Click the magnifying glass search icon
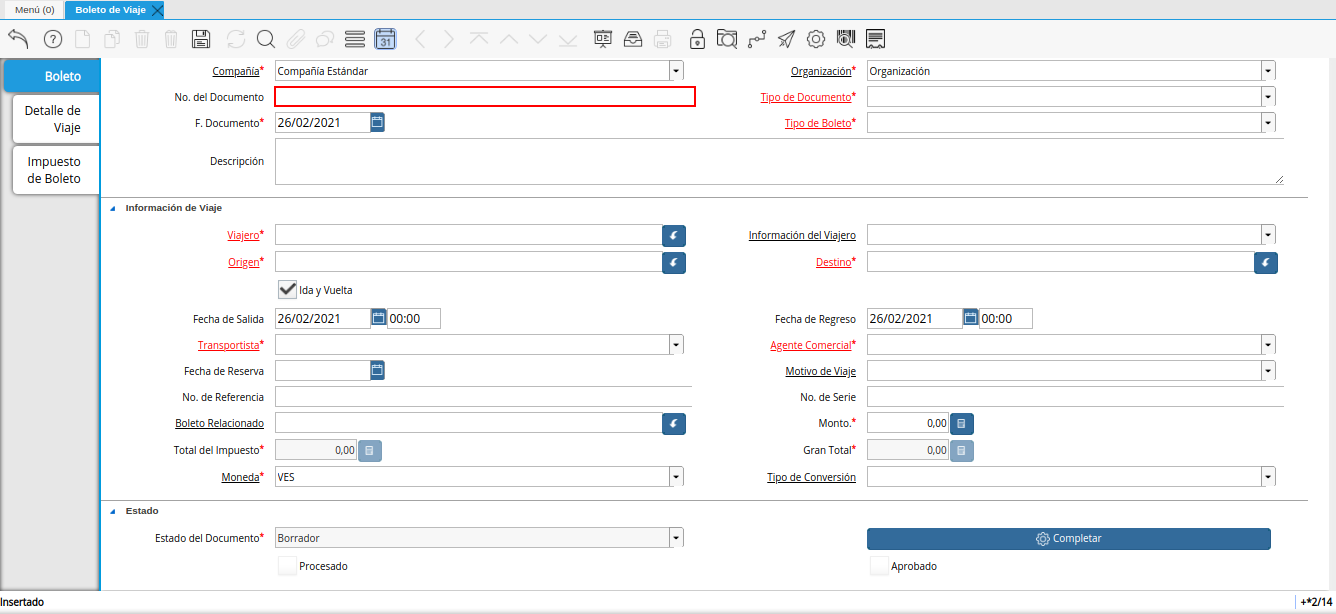 pyautogui.click(x=265, y=39)
